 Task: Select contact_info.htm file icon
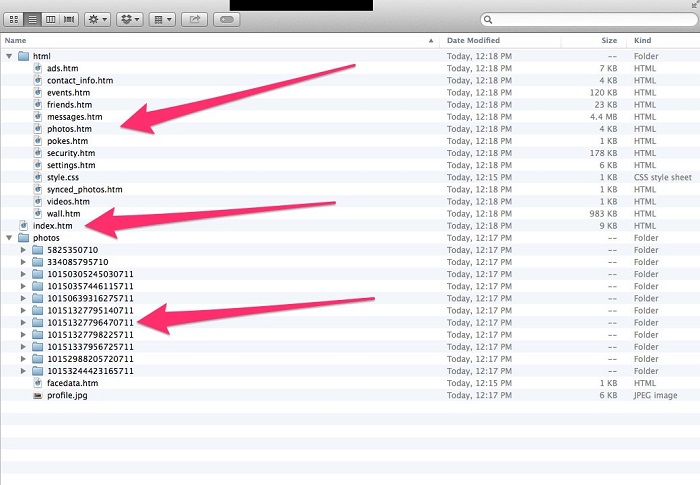38,80
